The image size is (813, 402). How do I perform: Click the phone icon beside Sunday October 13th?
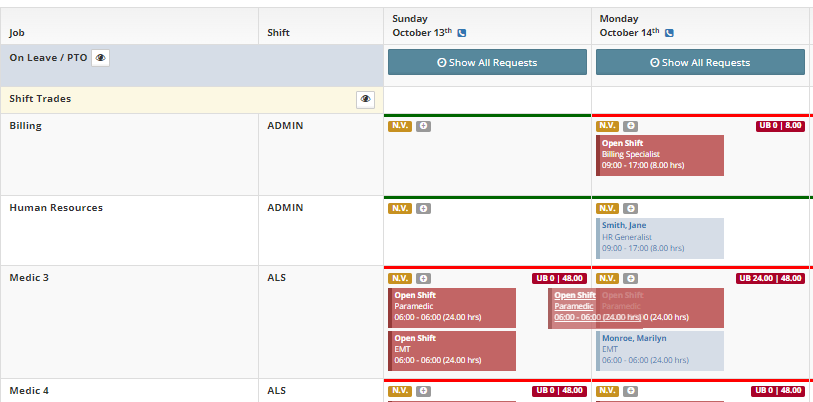pyautogui.click(x=462, y=32)
